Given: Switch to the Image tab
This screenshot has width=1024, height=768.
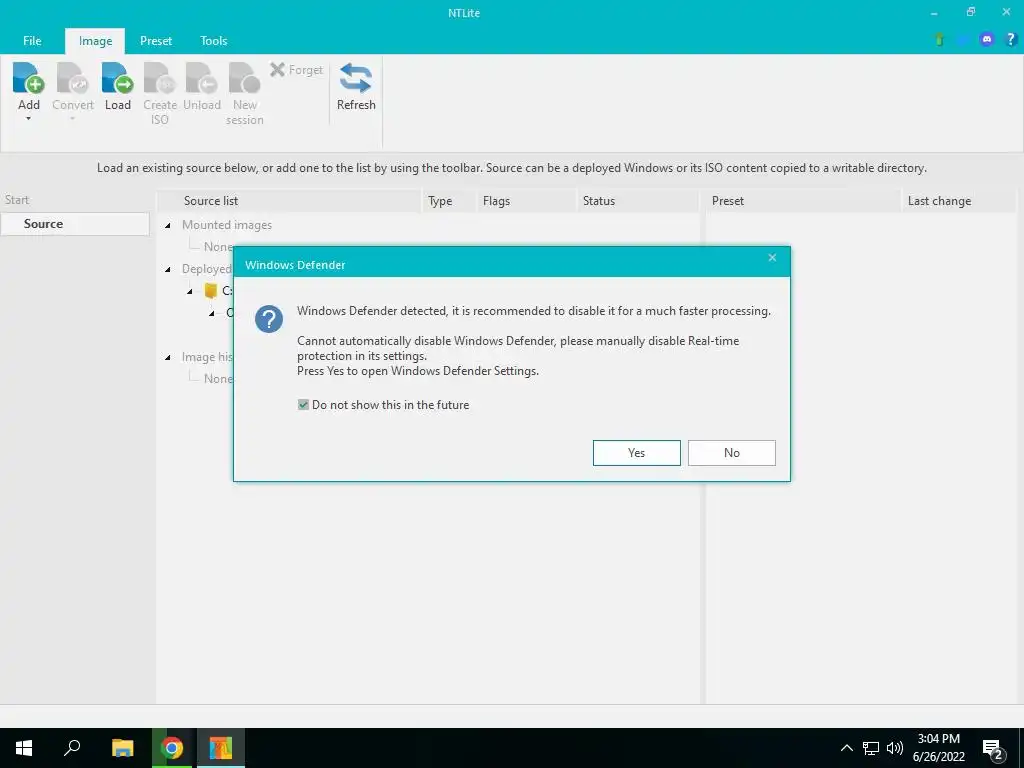Looking at the screenshot, I should [x=95, y=40].
